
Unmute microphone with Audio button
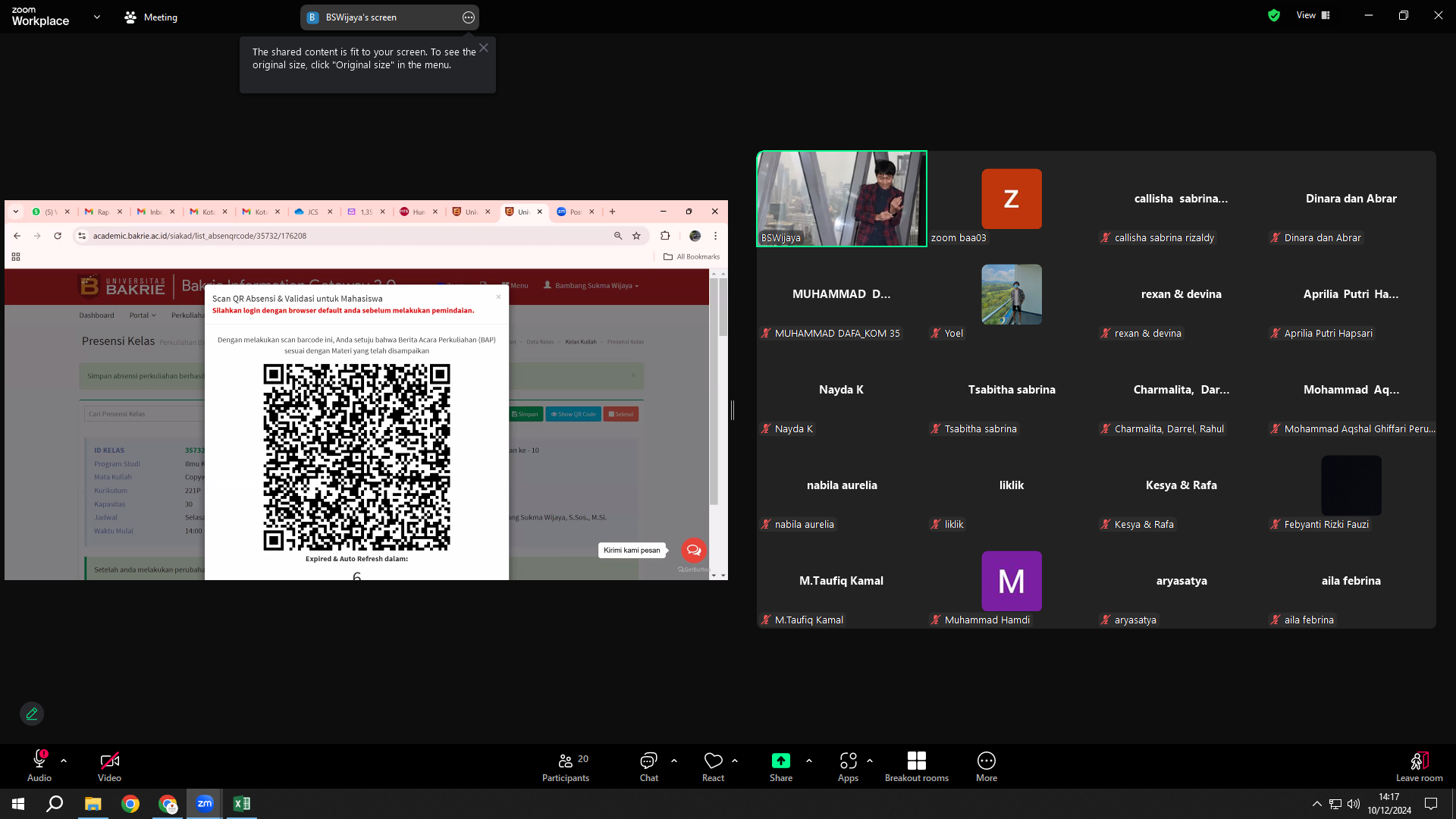[x=39, y=766]
